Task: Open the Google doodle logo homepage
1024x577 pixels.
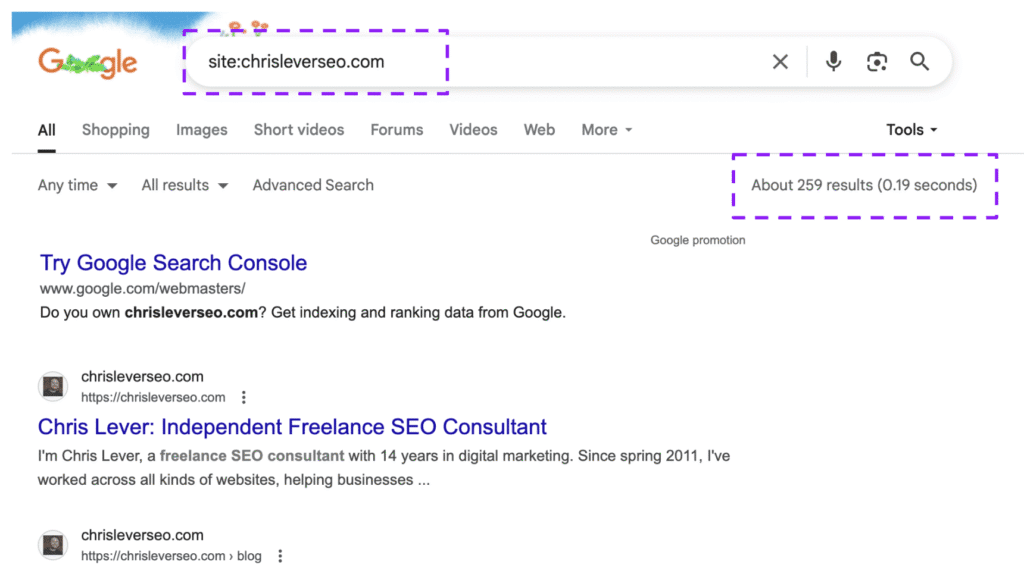Action: coord(88,63)
